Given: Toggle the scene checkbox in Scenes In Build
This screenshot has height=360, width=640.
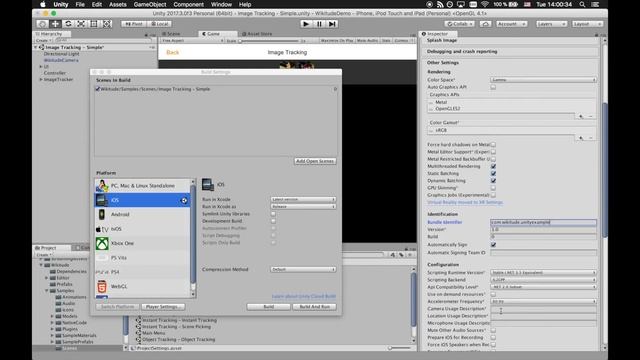Looking at the screenshot, I should [98, 89].
